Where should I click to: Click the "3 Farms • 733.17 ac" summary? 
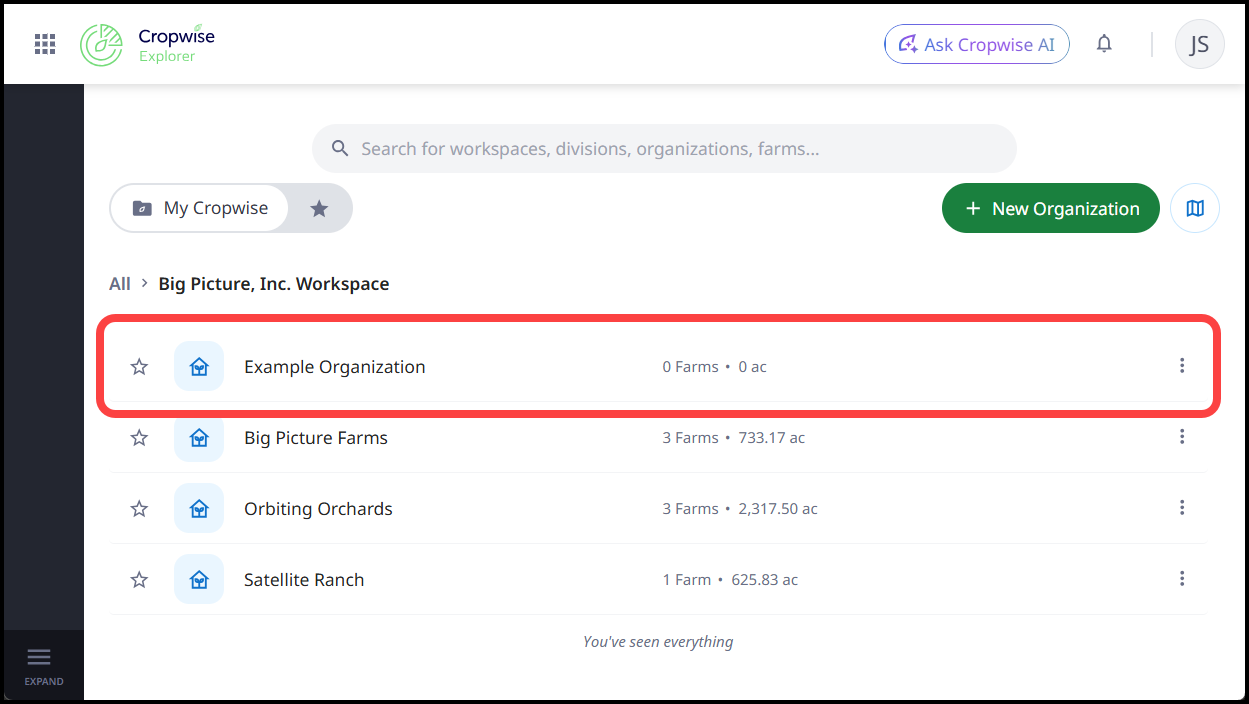(734, 438)
